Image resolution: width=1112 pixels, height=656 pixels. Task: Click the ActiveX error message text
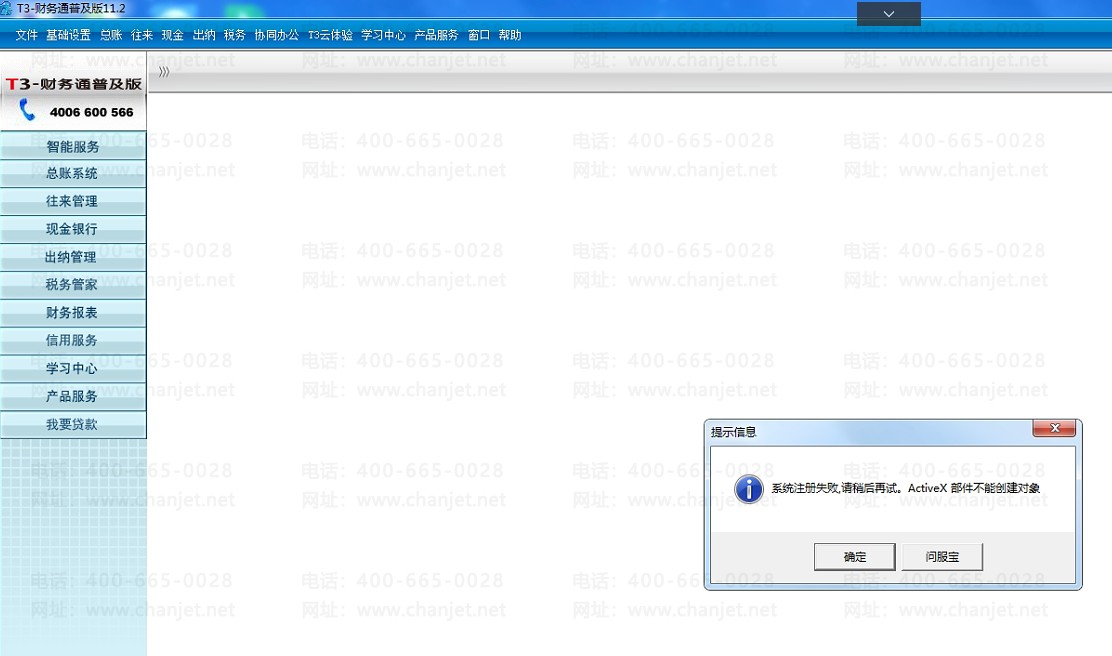[906, 488]
